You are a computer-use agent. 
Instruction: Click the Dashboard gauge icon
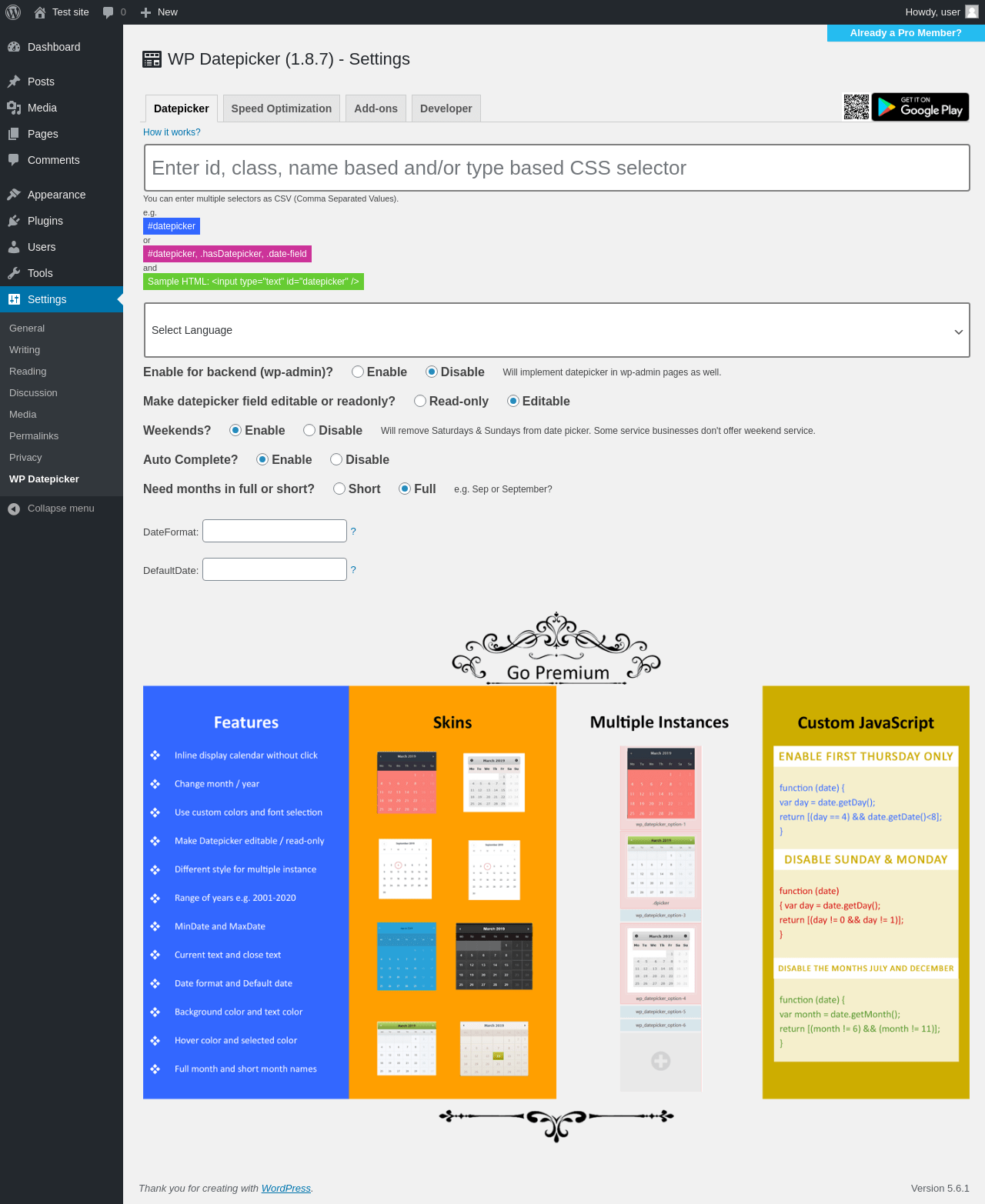tap(14, 47)
